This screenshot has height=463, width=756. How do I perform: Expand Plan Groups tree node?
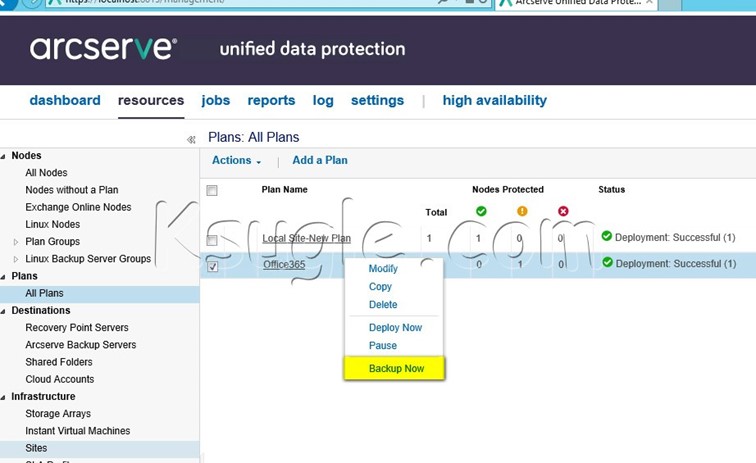pos(16,242)
